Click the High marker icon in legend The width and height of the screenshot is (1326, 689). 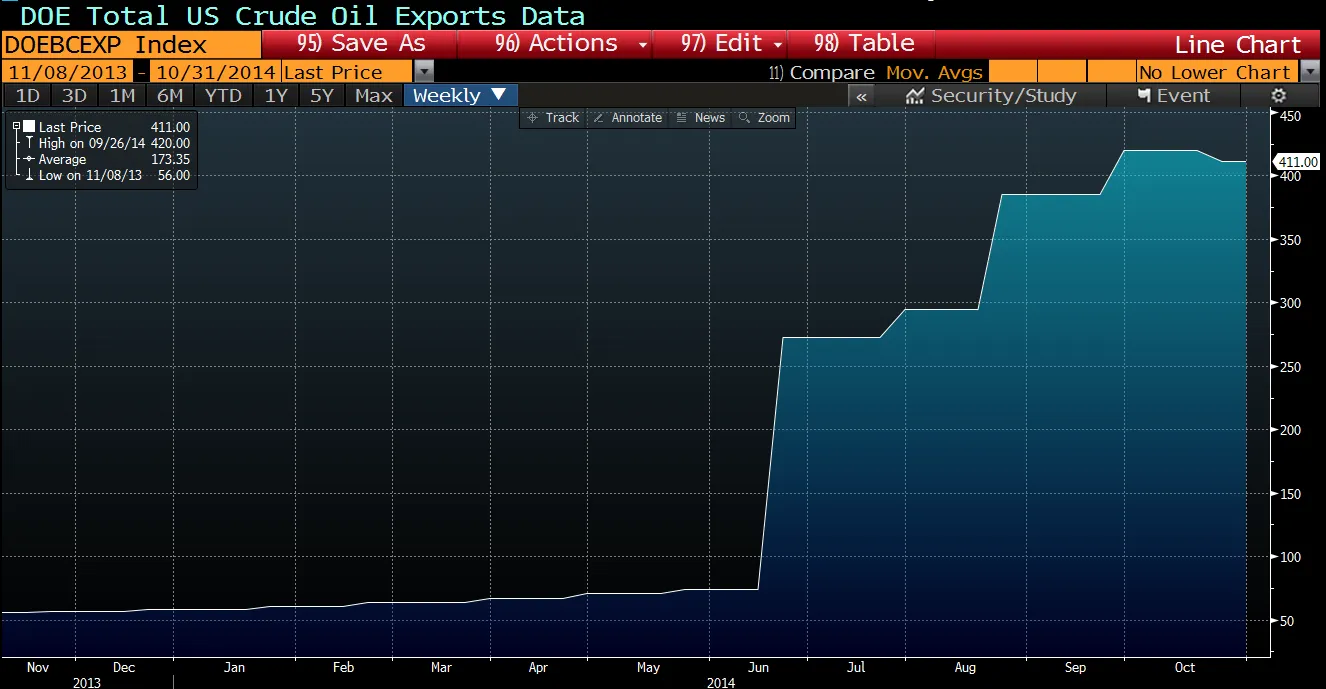pos(29,143)
